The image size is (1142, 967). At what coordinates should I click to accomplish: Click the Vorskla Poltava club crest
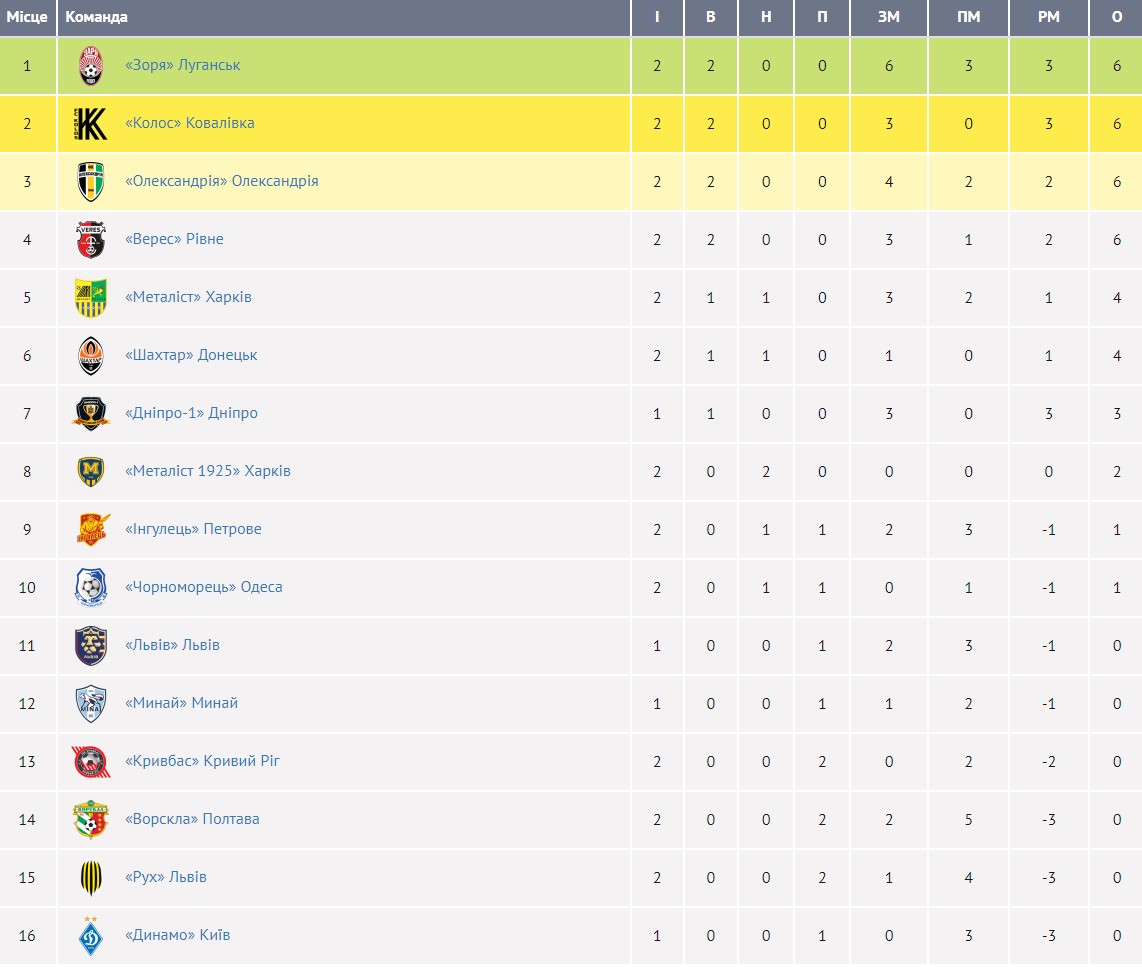pos(91,820)
